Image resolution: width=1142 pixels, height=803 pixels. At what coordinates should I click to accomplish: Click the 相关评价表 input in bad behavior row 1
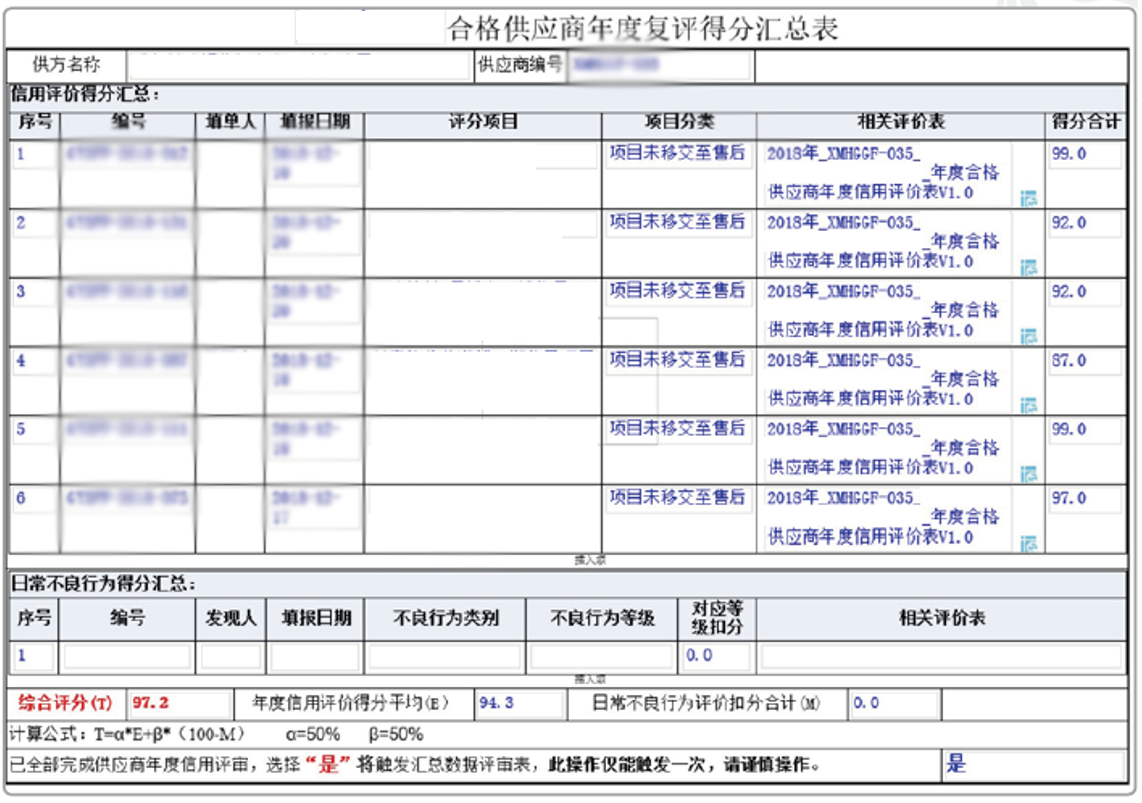(x=941, y=656)
